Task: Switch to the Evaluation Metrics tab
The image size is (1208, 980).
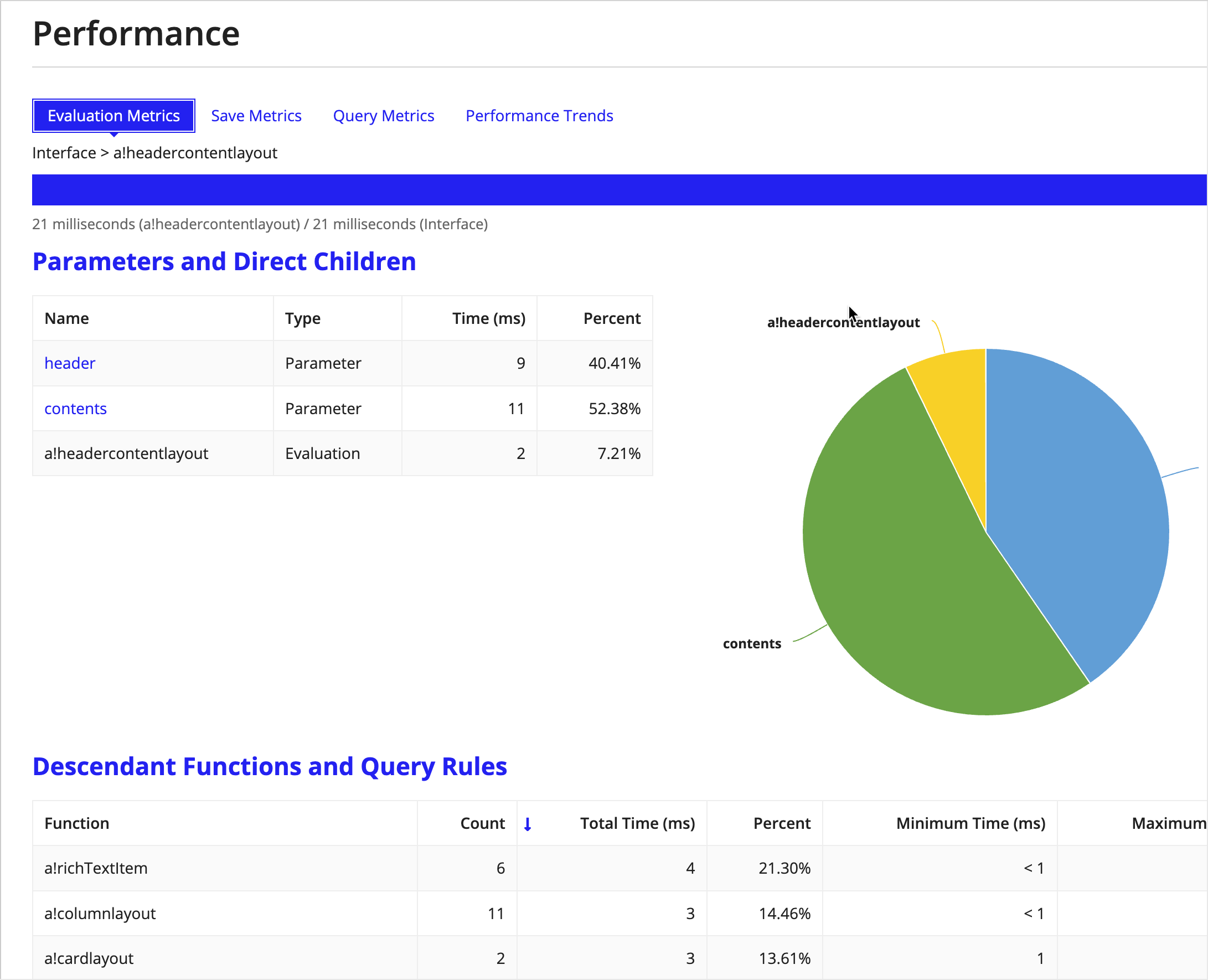Action: 113,116
